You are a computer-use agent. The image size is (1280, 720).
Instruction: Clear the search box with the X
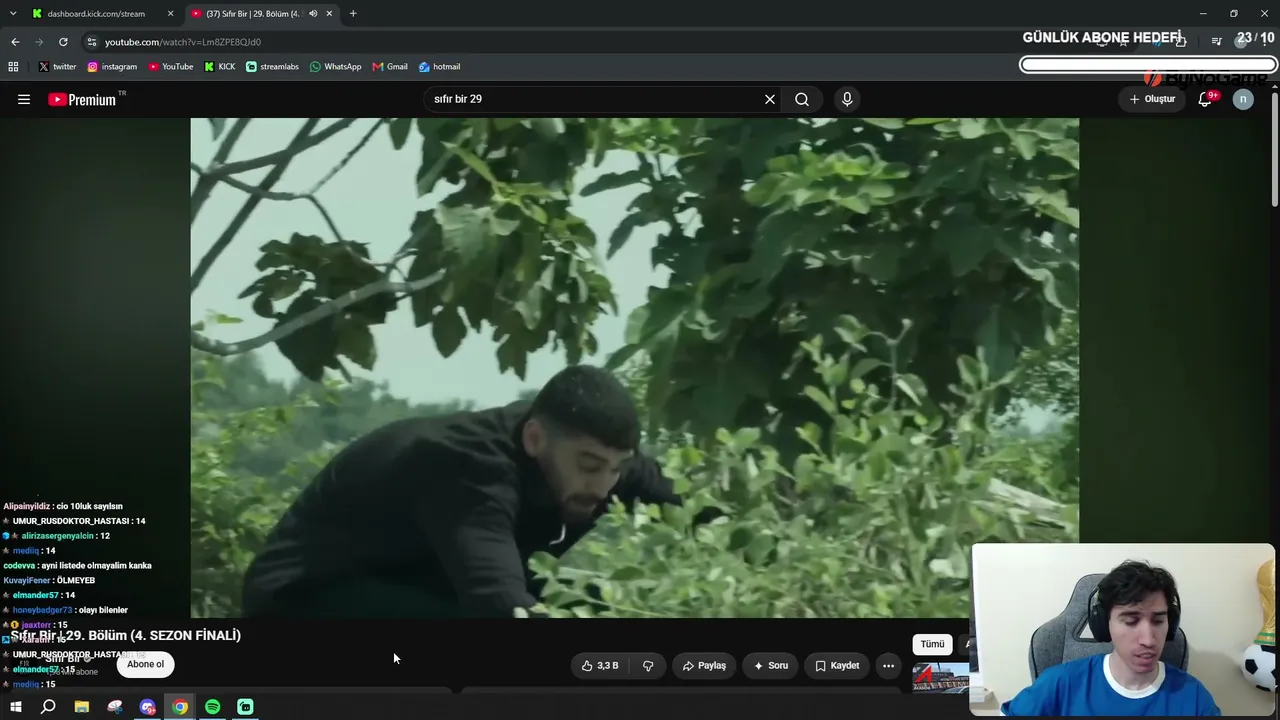(x=770, y=99)
